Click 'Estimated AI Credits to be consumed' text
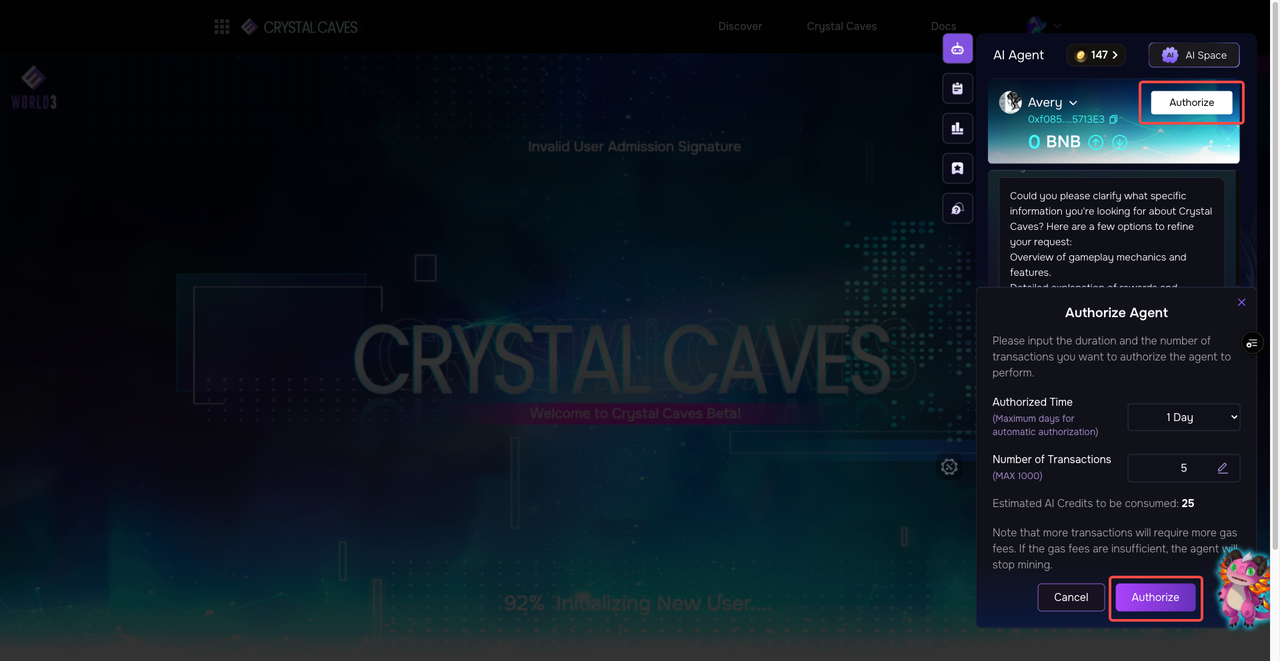Image resolution: width=1280 pixels, height=661 pixels. click(x=1085, y=503)
